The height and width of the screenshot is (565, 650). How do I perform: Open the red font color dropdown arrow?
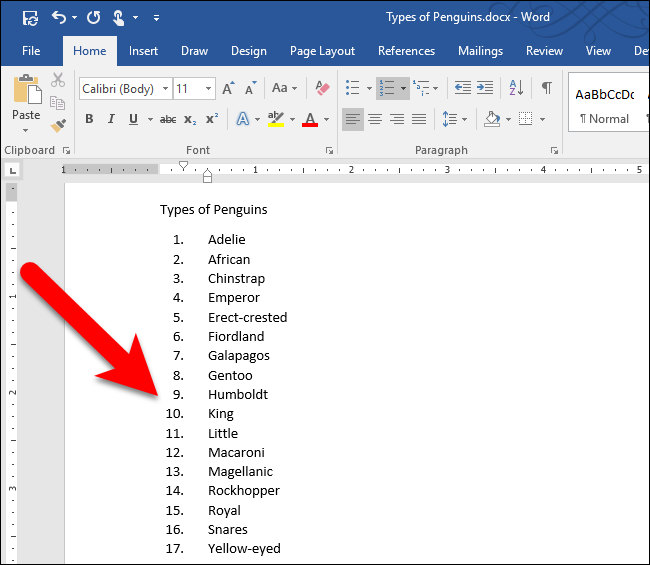click(x=326, y=119)
